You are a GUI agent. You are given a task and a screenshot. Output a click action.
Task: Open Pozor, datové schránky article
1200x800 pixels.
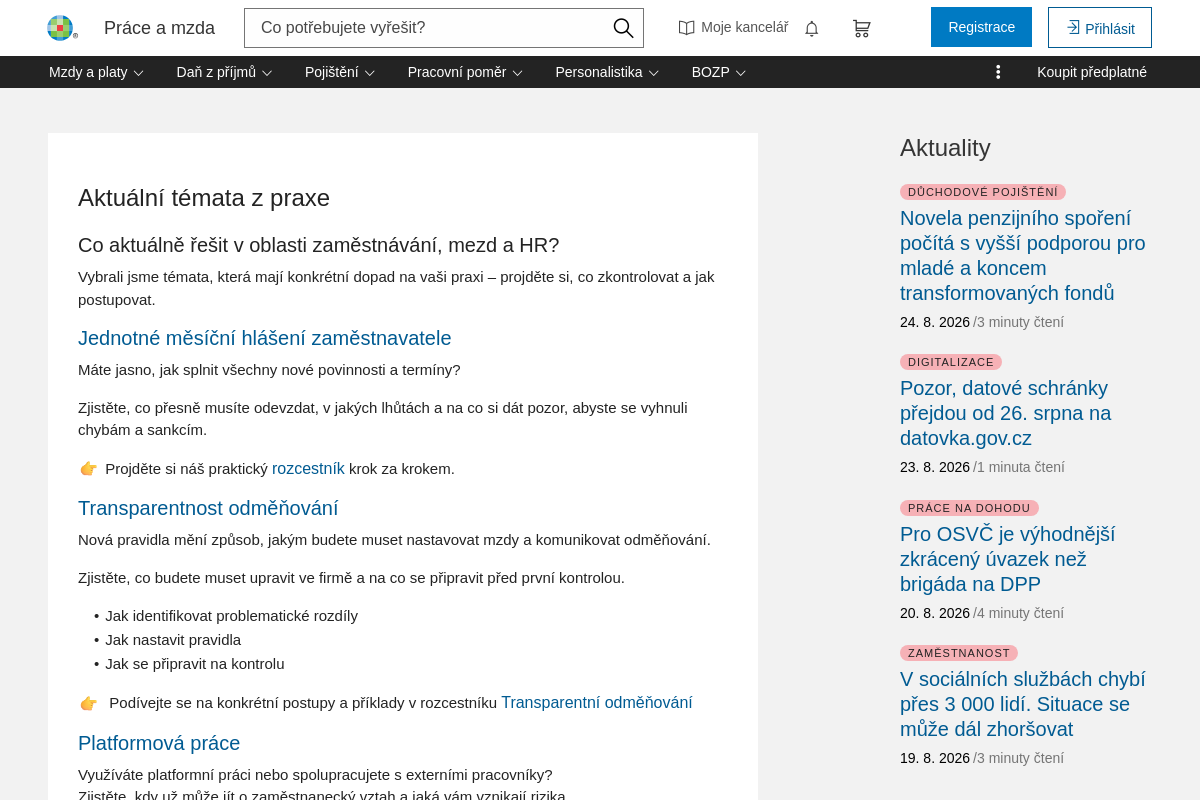tap(1006, 413)
